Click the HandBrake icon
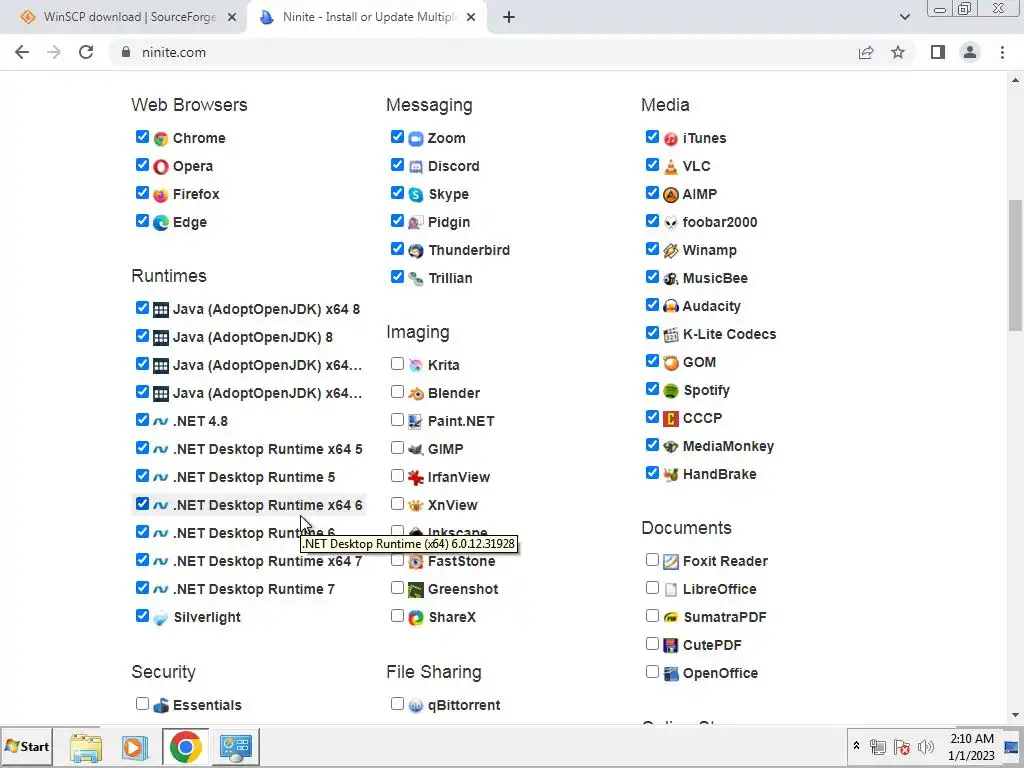 pyautogui.click(x=671, y=475)
